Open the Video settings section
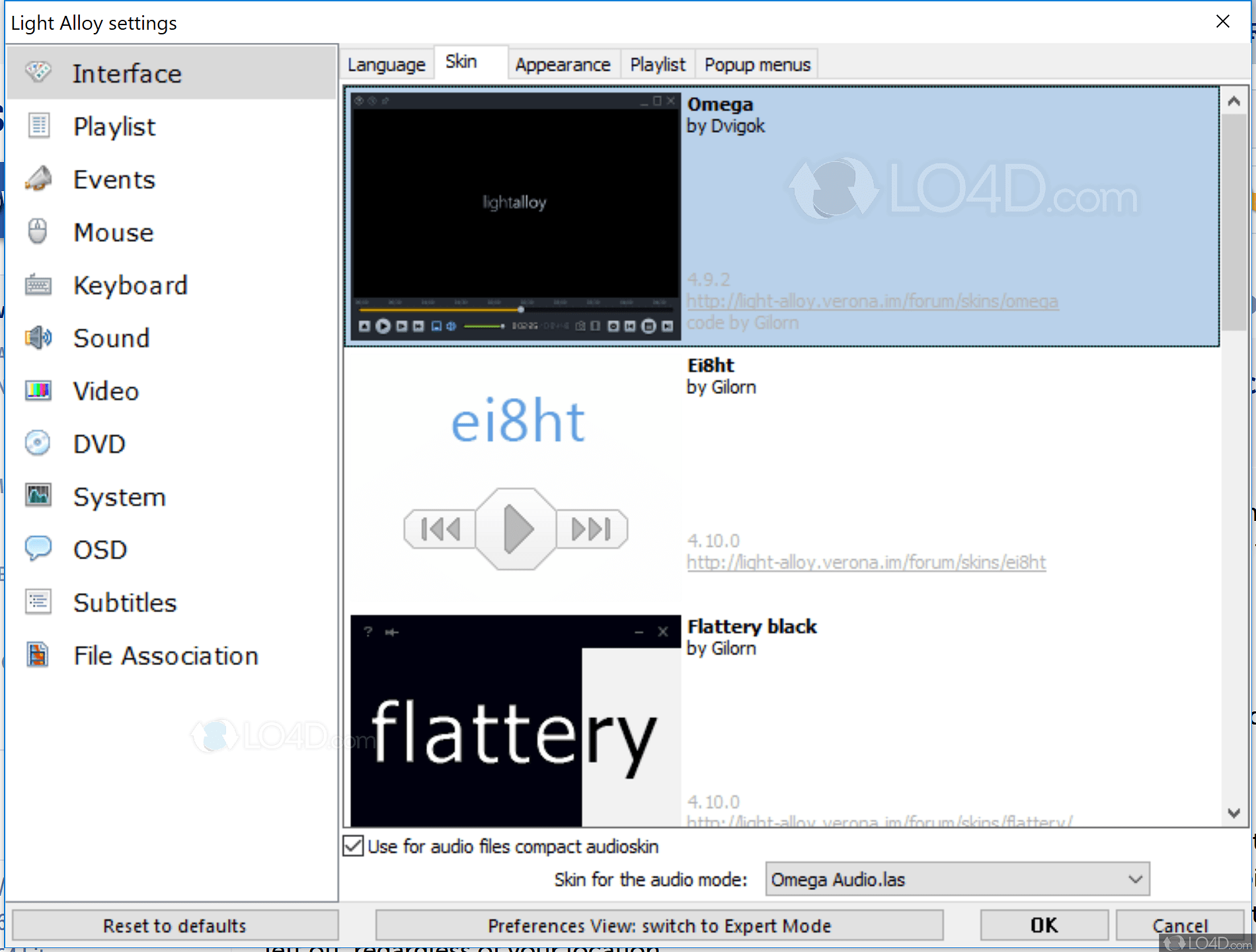The image size is (1256, 952). point(105,391)
